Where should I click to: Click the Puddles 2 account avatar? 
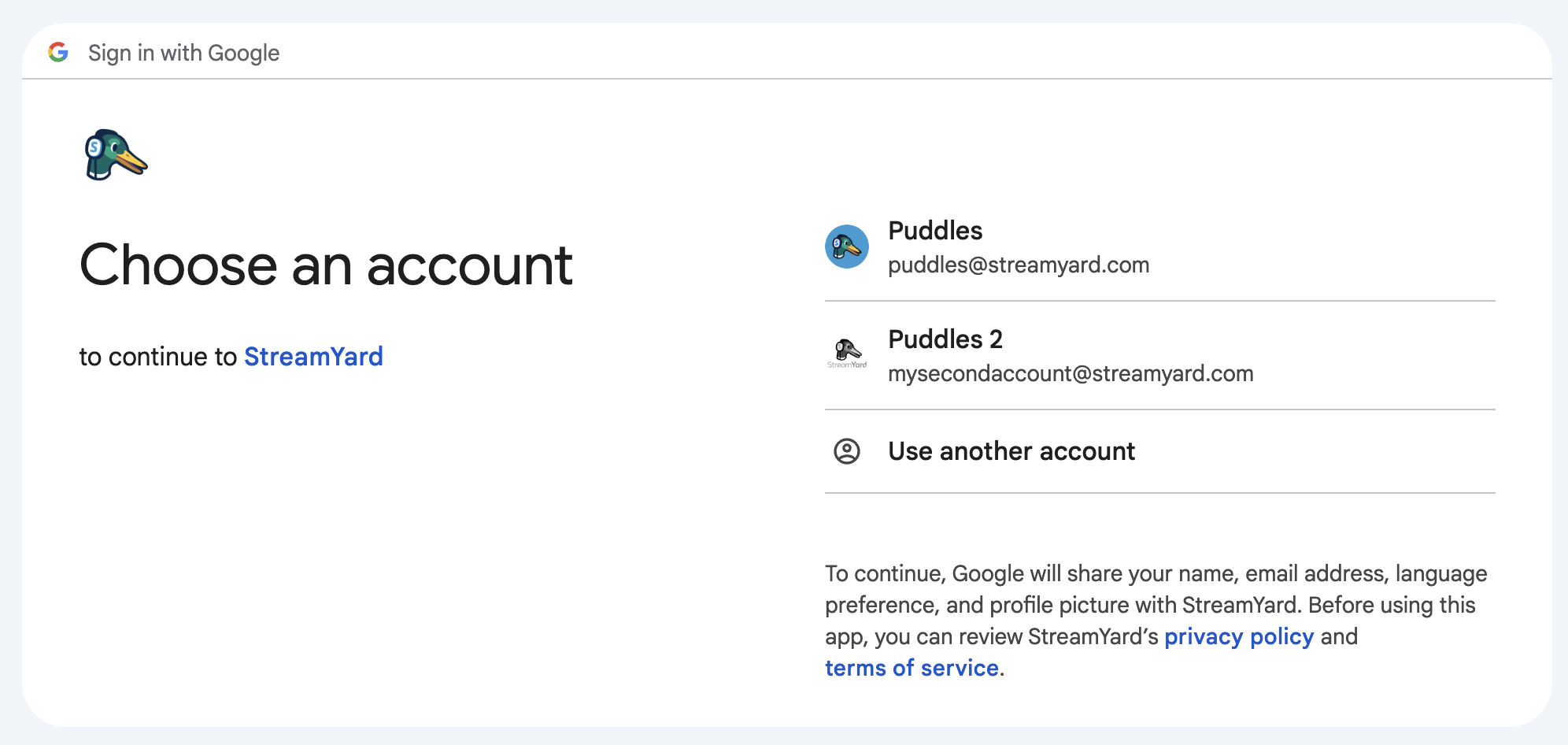coord(847,354)
